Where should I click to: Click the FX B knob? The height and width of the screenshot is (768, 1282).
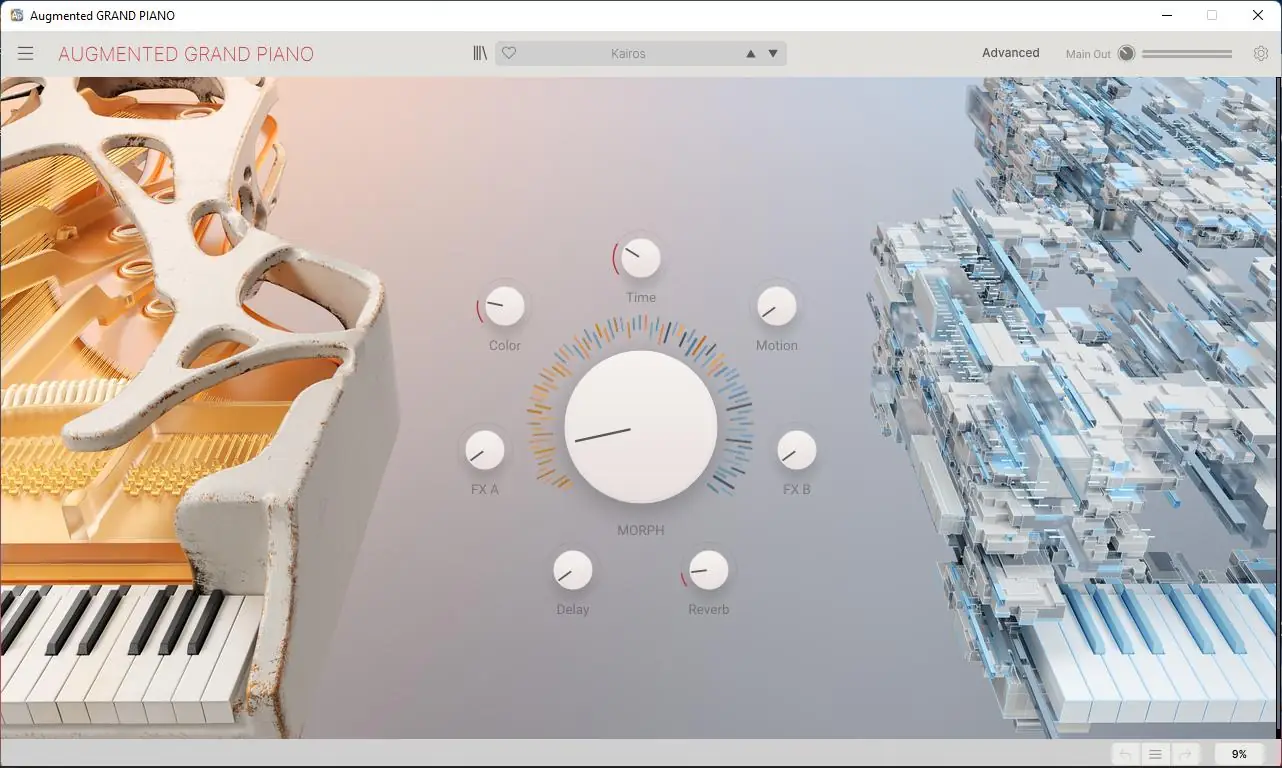tap(797, 450)
